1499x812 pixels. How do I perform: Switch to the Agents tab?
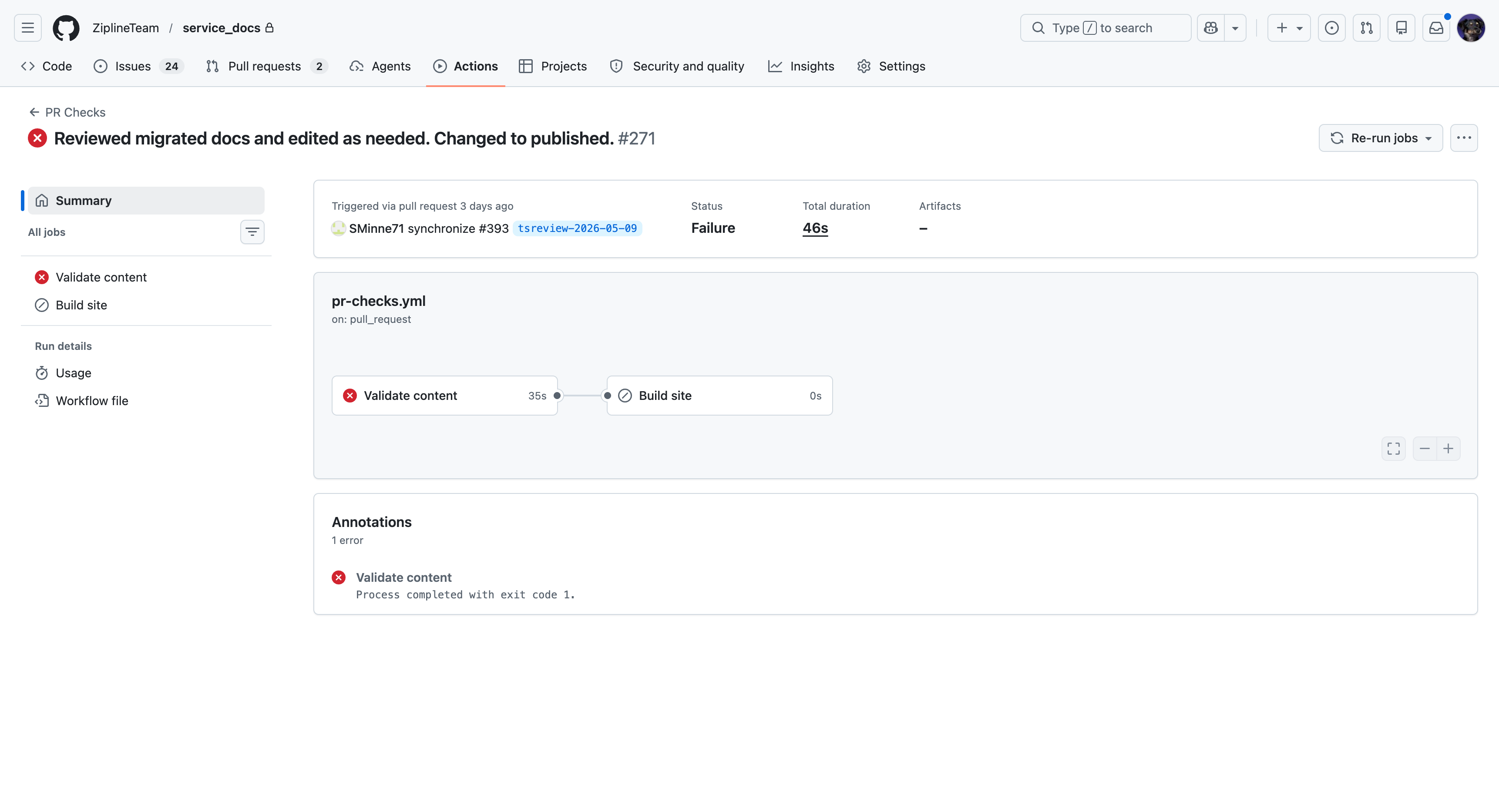380,66
